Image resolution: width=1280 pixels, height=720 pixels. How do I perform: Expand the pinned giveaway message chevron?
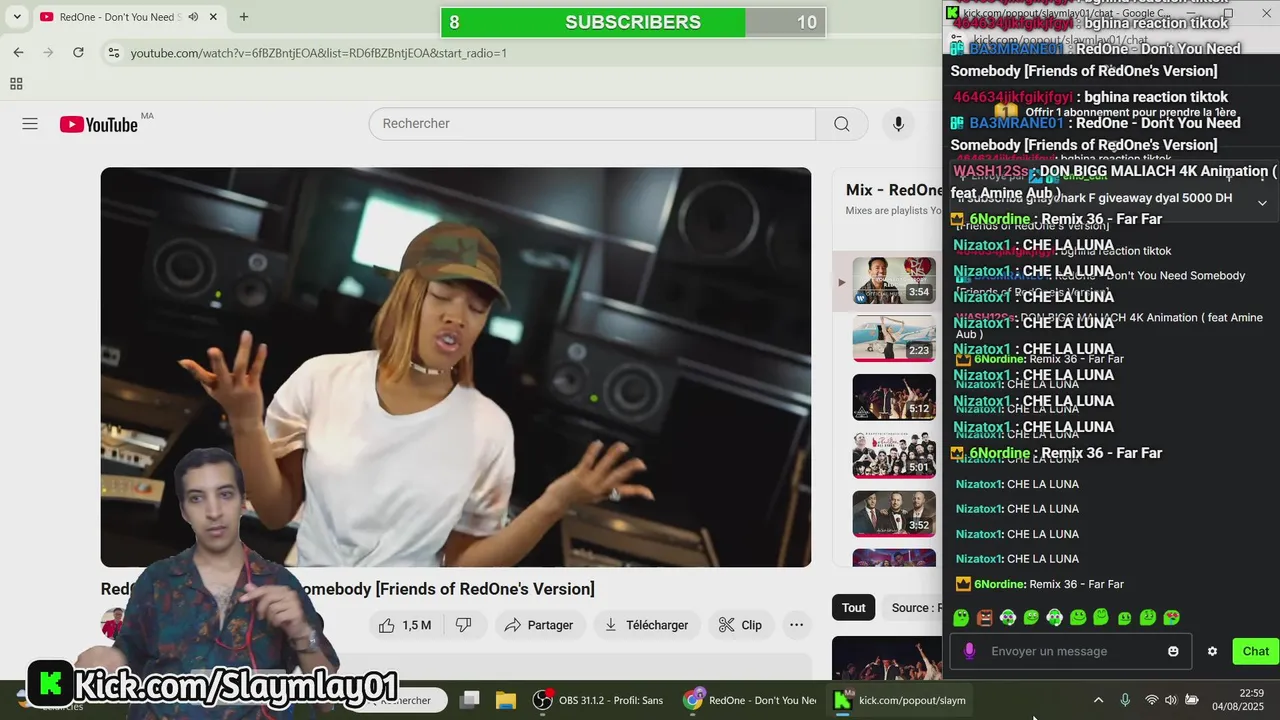point(1262,203)
